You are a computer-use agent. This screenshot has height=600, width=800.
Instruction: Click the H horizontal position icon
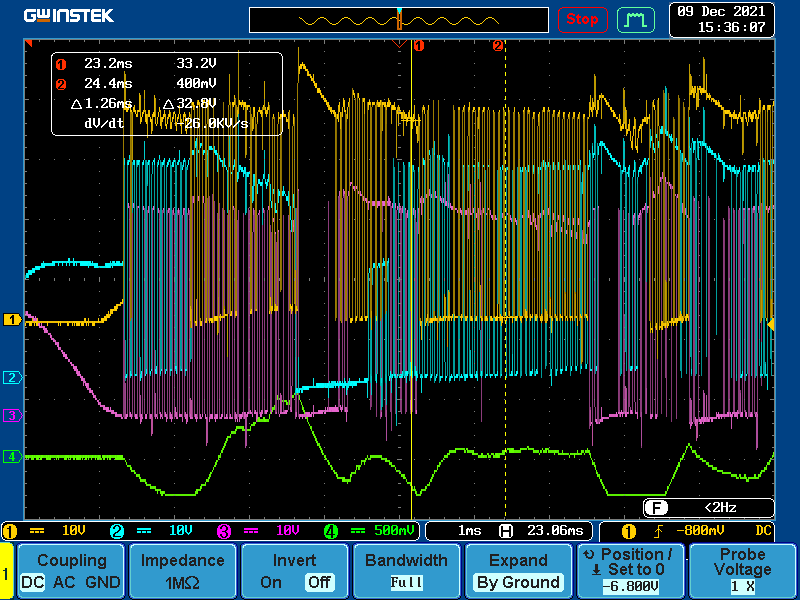(x=506, y=532)
